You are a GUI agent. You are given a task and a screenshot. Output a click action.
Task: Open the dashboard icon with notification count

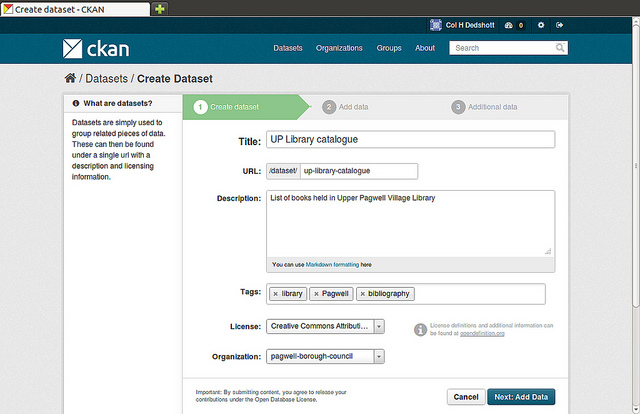(514, 25)
